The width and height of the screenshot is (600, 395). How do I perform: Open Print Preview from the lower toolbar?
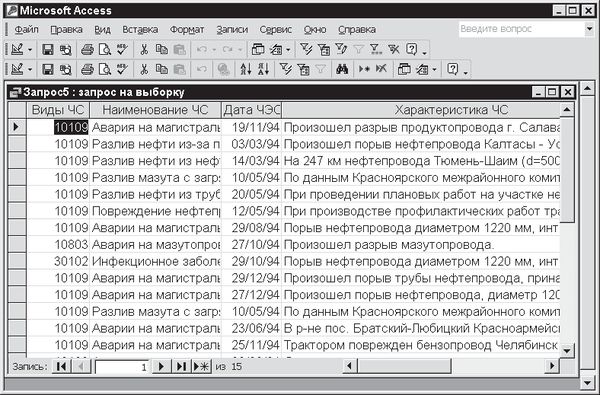[104, 69]
